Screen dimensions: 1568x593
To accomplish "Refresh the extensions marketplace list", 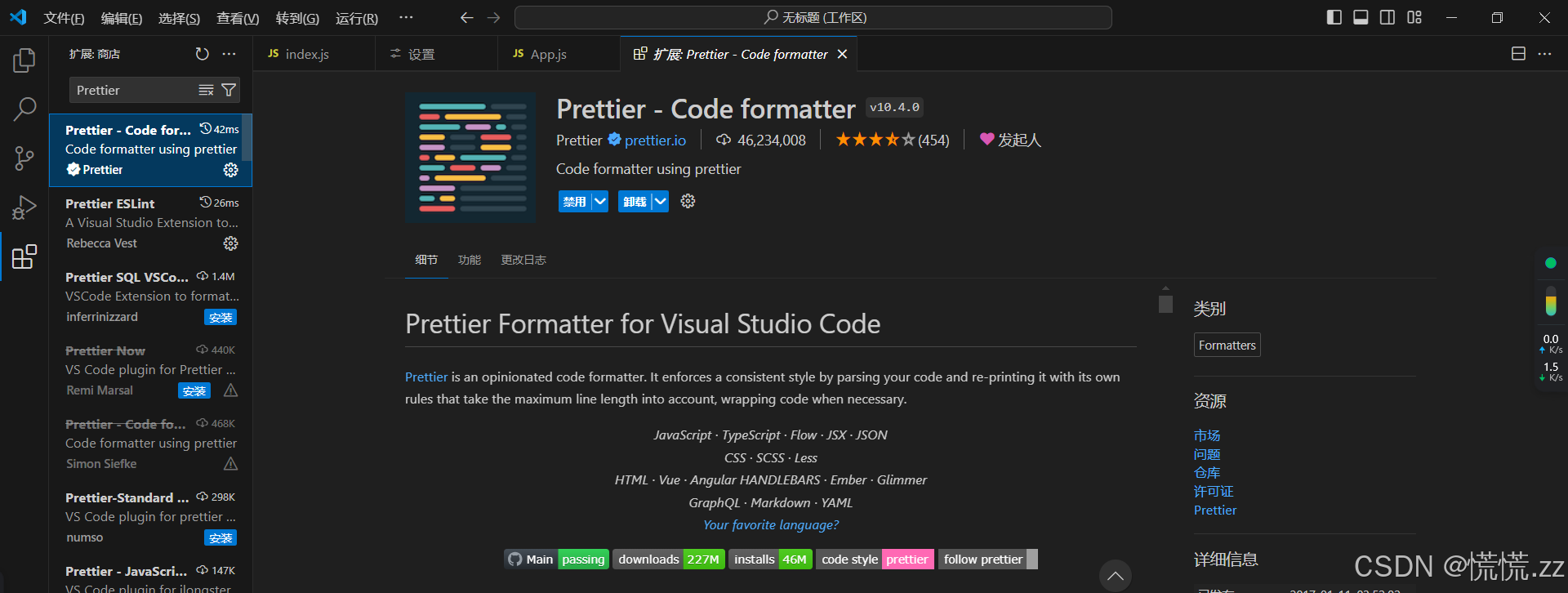I will 202,54.
